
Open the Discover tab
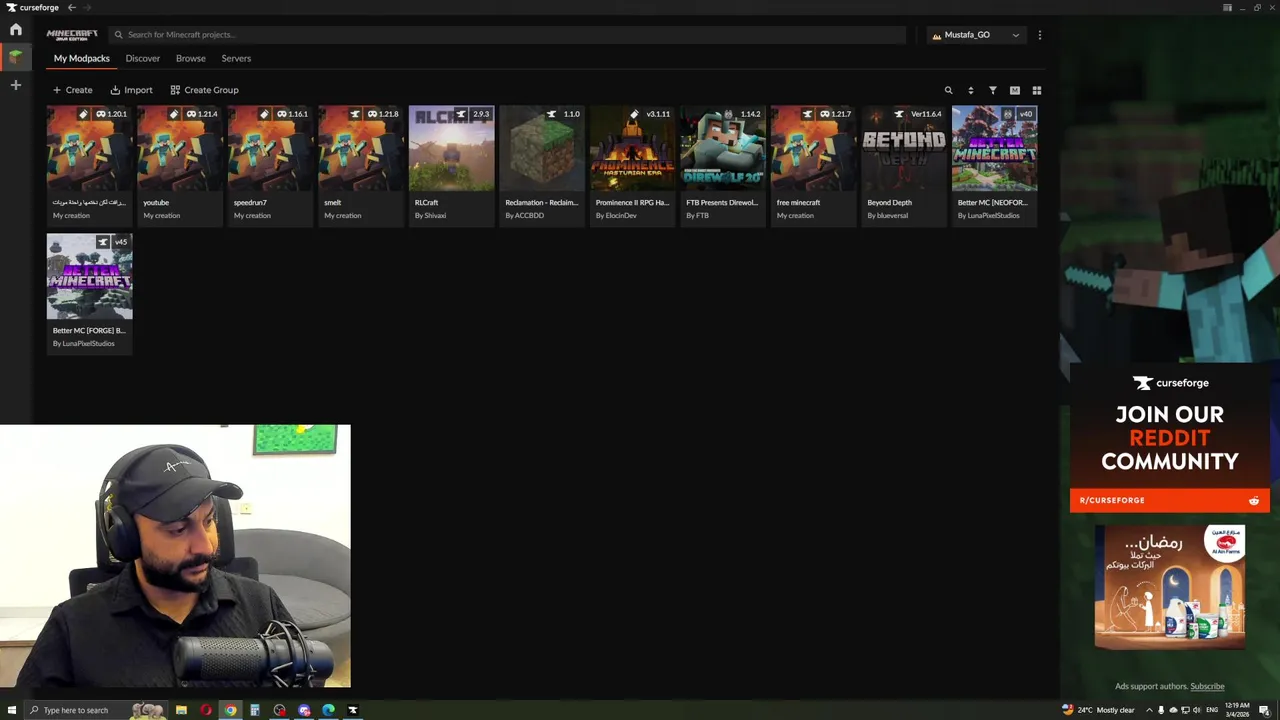(142, 58)
